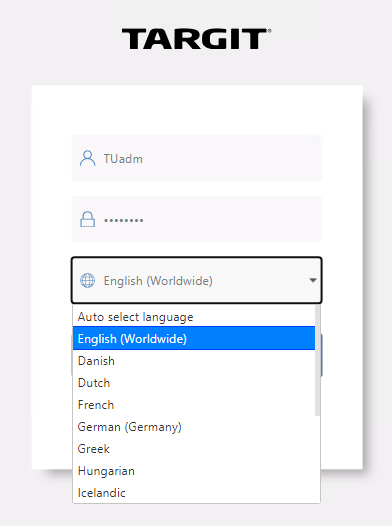Screen dimensions: 392x526
Task: Click scrollbar track below the thumb
Action: (x=318, y=459)
